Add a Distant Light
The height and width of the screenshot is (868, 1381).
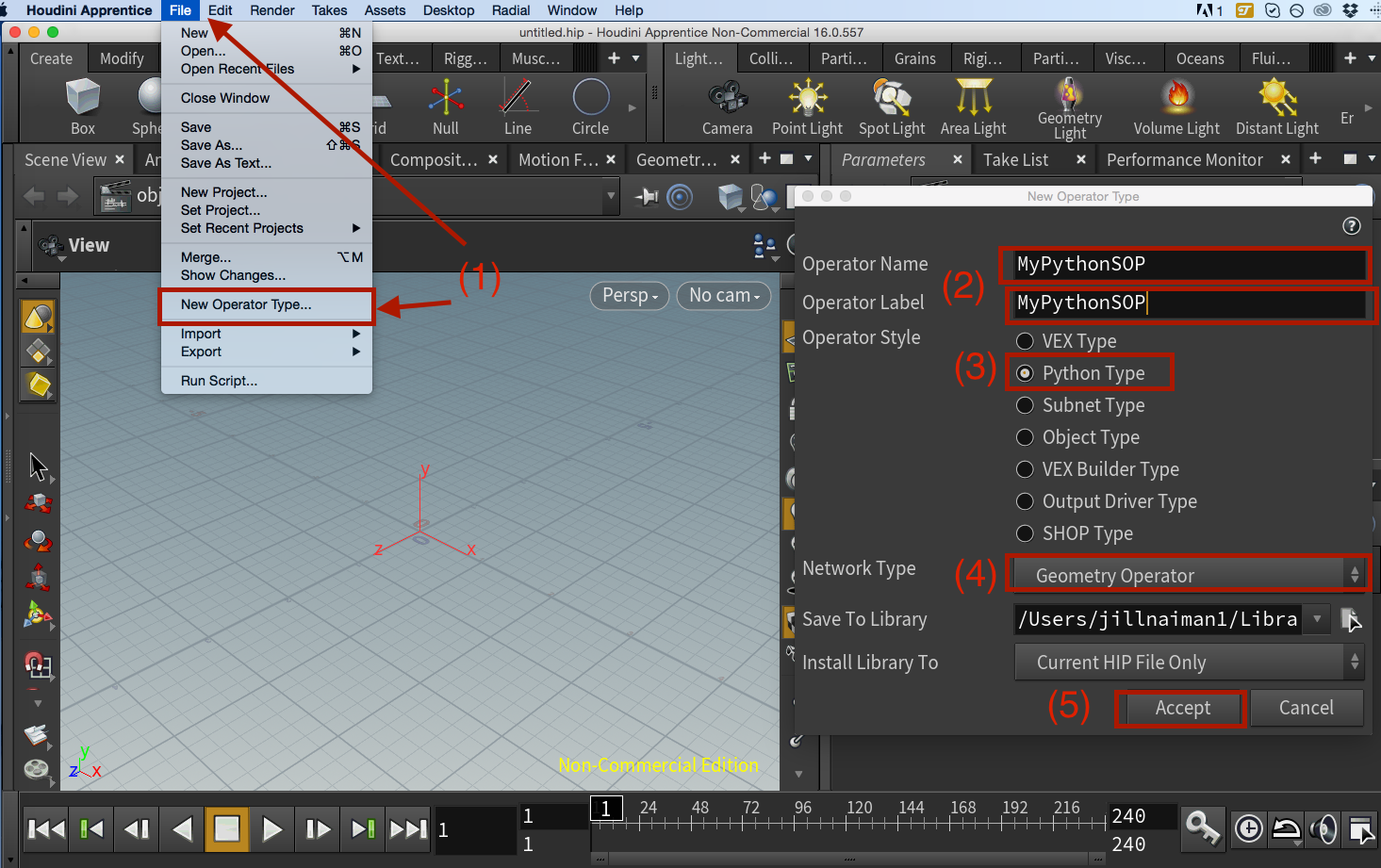pos(1277,107)
